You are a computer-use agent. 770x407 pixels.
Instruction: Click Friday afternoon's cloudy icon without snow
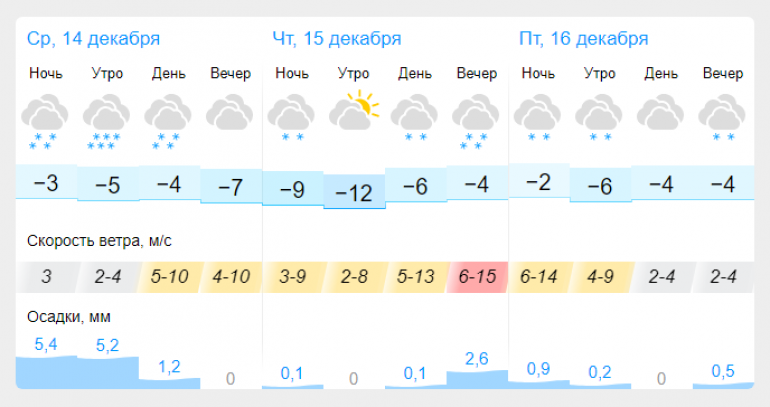coord(661,113)
